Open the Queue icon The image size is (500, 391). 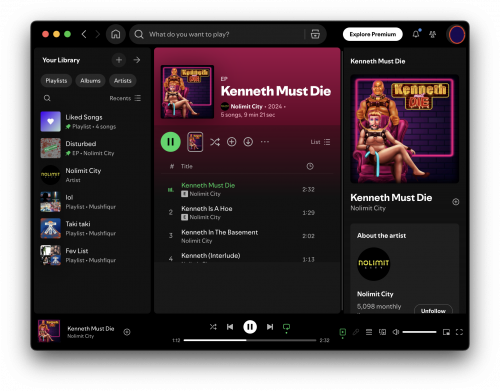pos(369,332)
